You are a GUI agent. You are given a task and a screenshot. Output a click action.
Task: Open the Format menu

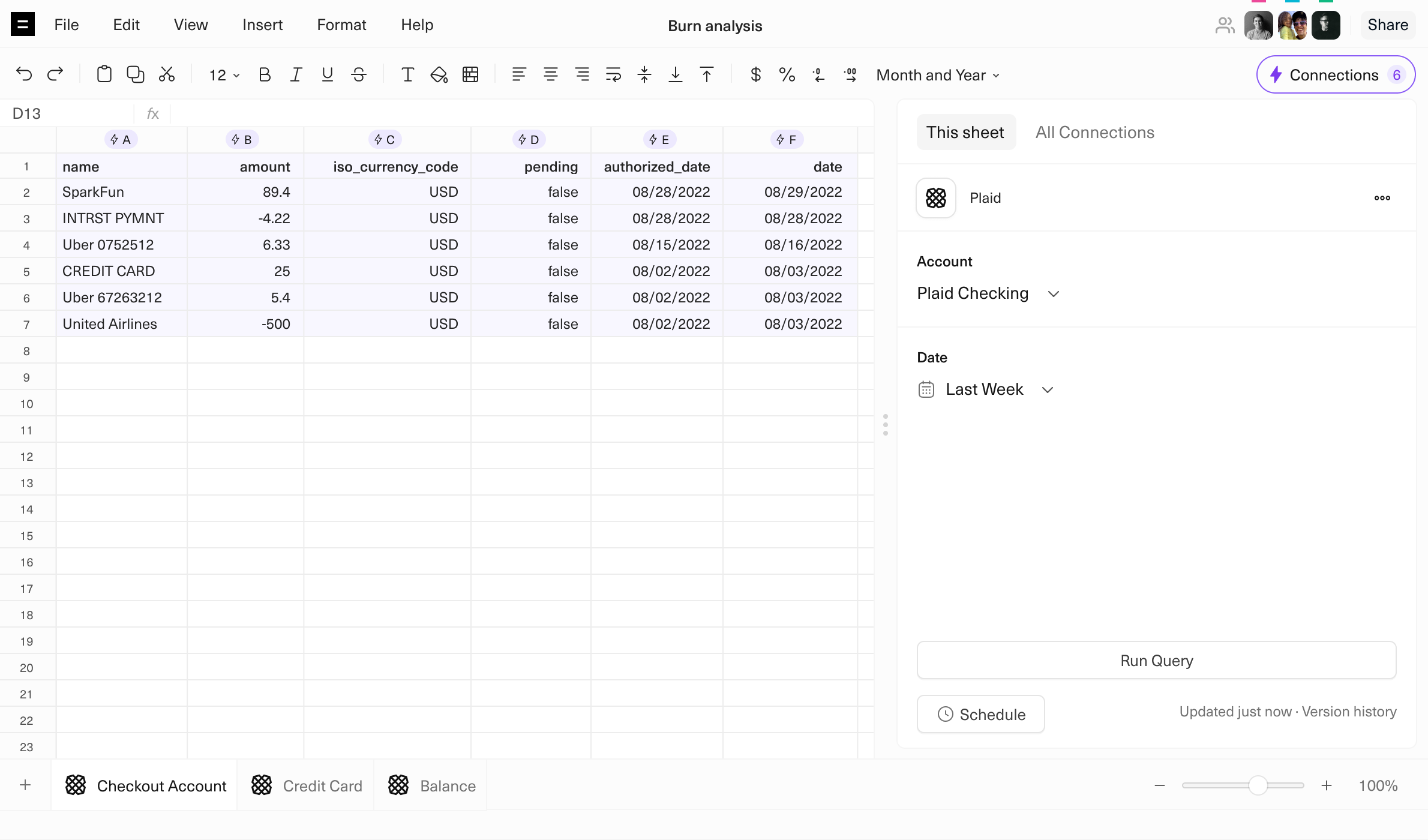pyautogui.click(x=341, y=25)
